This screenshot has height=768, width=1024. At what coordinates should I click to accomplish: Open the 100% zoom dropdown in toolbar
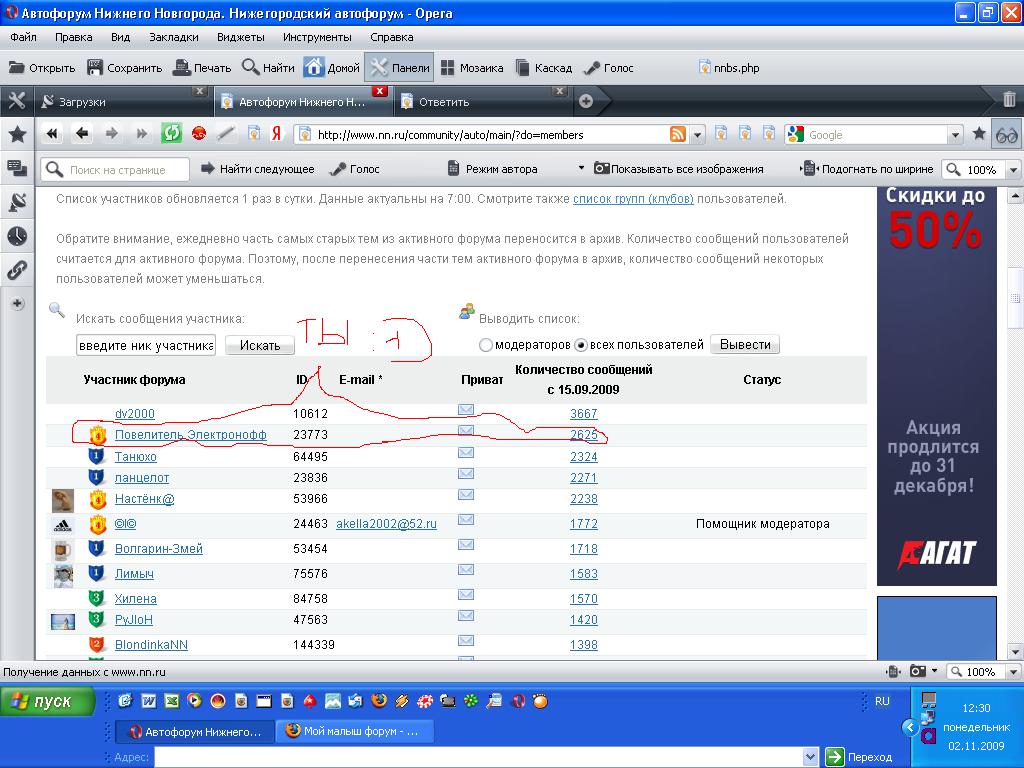(x=1013, y=170)
